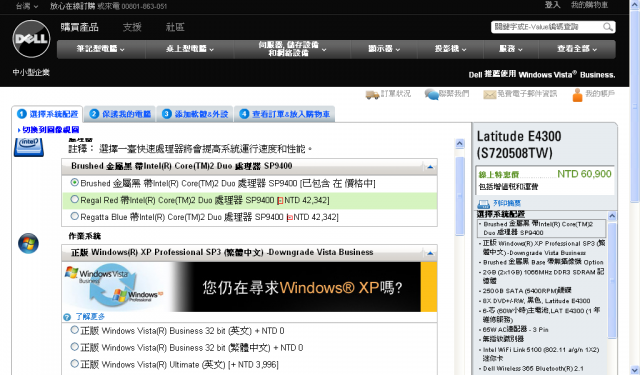The width and height of the screenshot is (640, 375).
Task: Click the Intel processor icon
Action: [29, 147]
